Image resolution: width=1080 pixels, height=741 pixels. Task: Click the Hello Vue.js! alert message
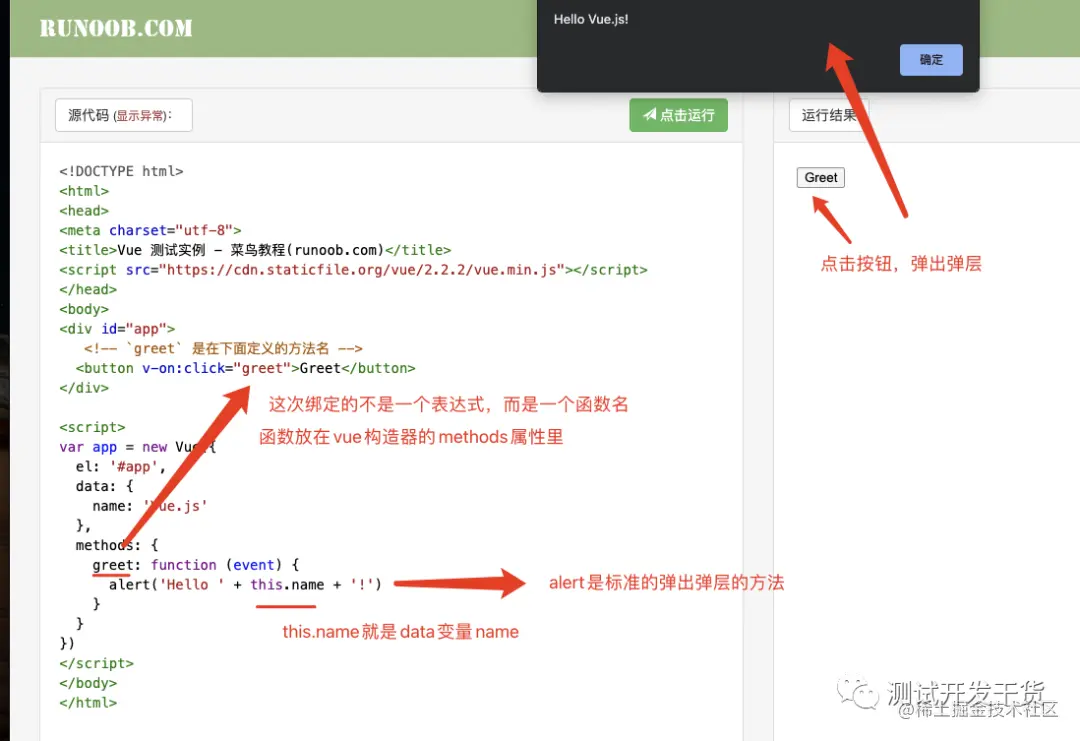591,19
